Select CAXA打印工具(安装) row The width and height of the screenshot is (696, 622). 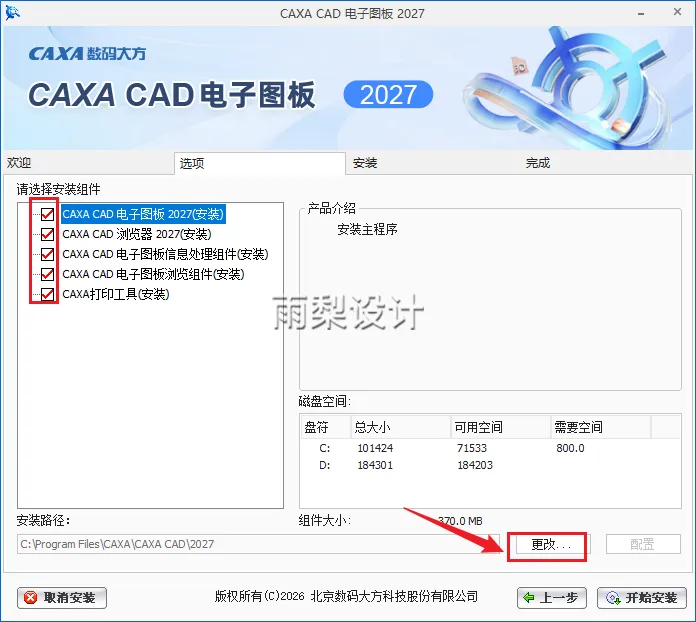116,294
